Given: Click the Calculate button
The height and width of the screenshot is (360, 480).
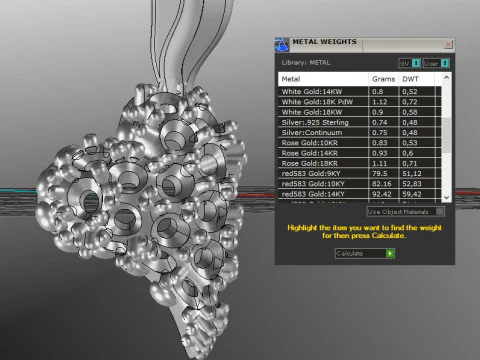Looking at the screenshot, I should [x=365, y=253].
